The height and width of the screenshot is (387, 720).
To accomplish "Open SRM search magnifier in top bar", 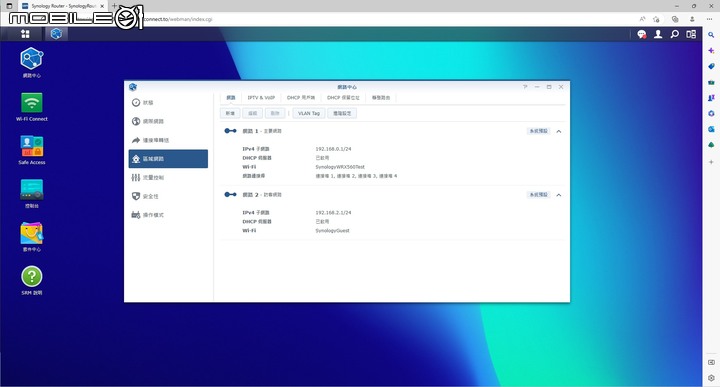I will click(x=675, y=34).
